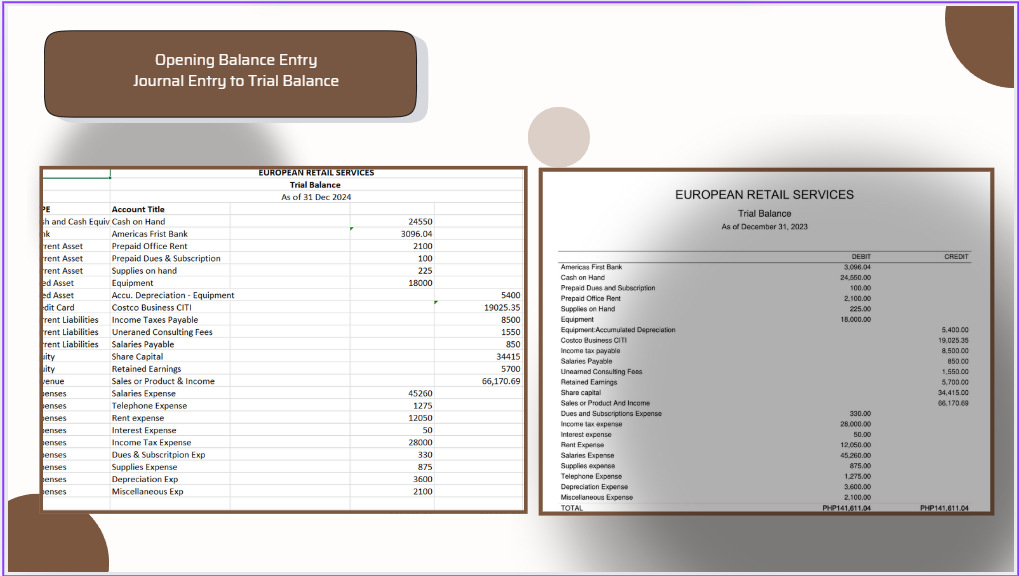
Task: Select spreadsheet value 875
Action: pyautogui.click(x=425, y=468)
